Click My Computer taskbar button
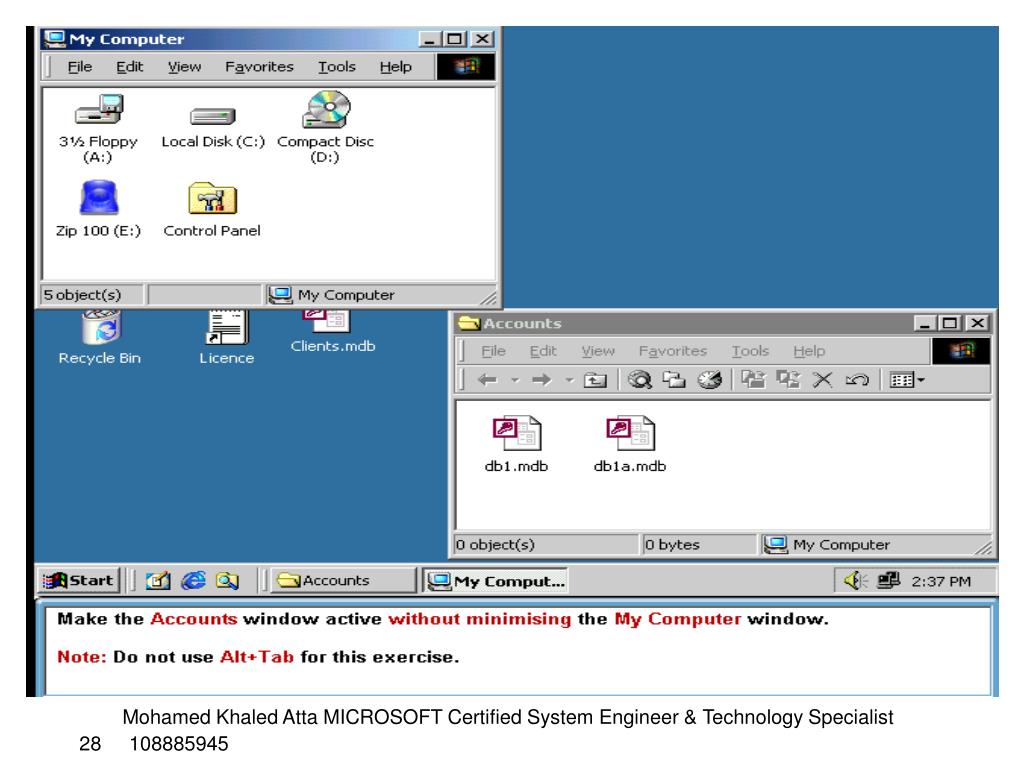 click(495, 581)
